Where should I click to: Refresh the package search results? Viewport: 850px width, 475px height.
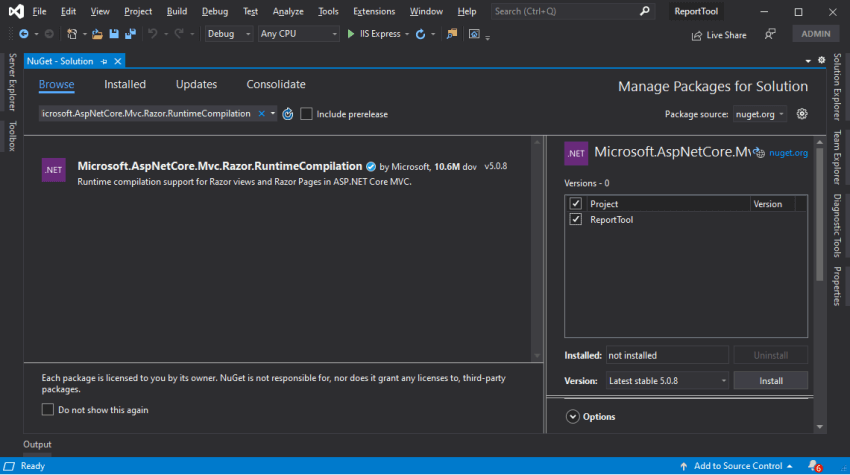tap(288, 114)
